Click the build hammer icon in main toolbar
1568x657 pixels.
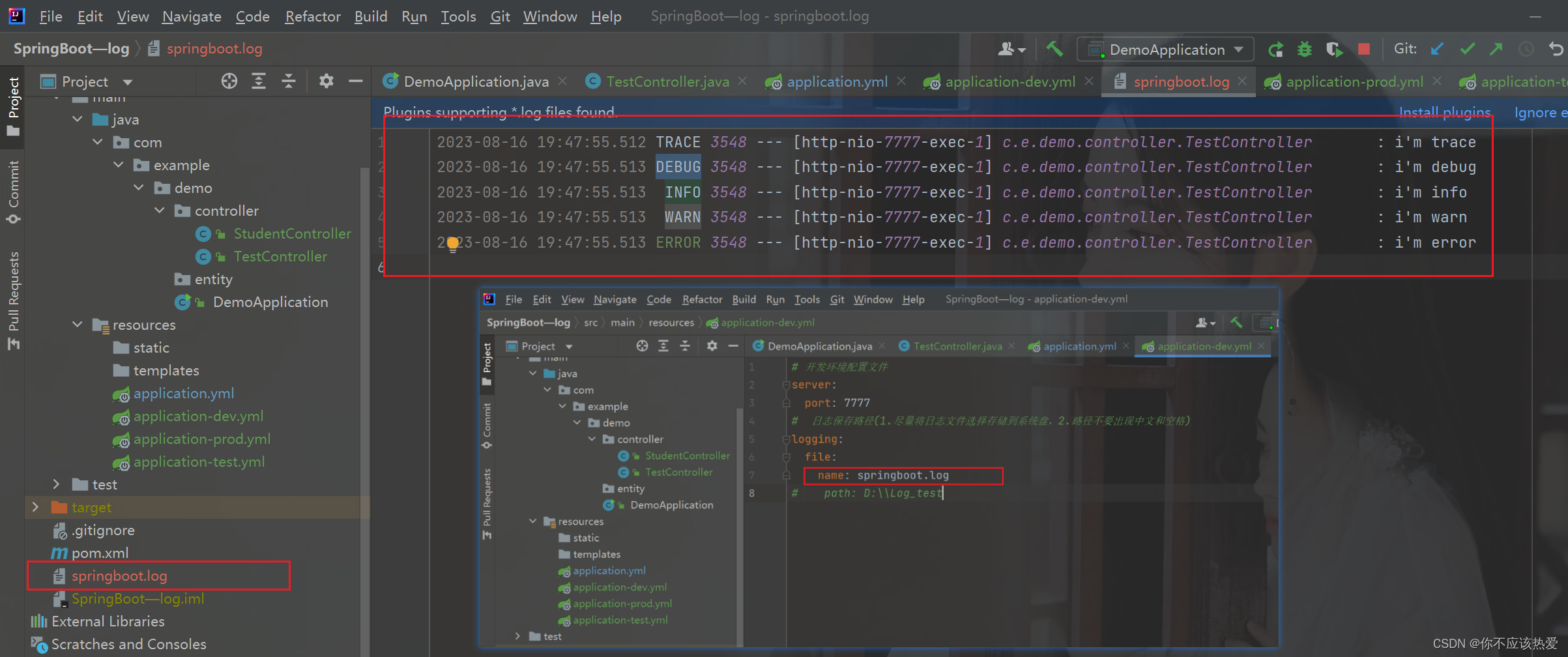[x=1054, y=49]
